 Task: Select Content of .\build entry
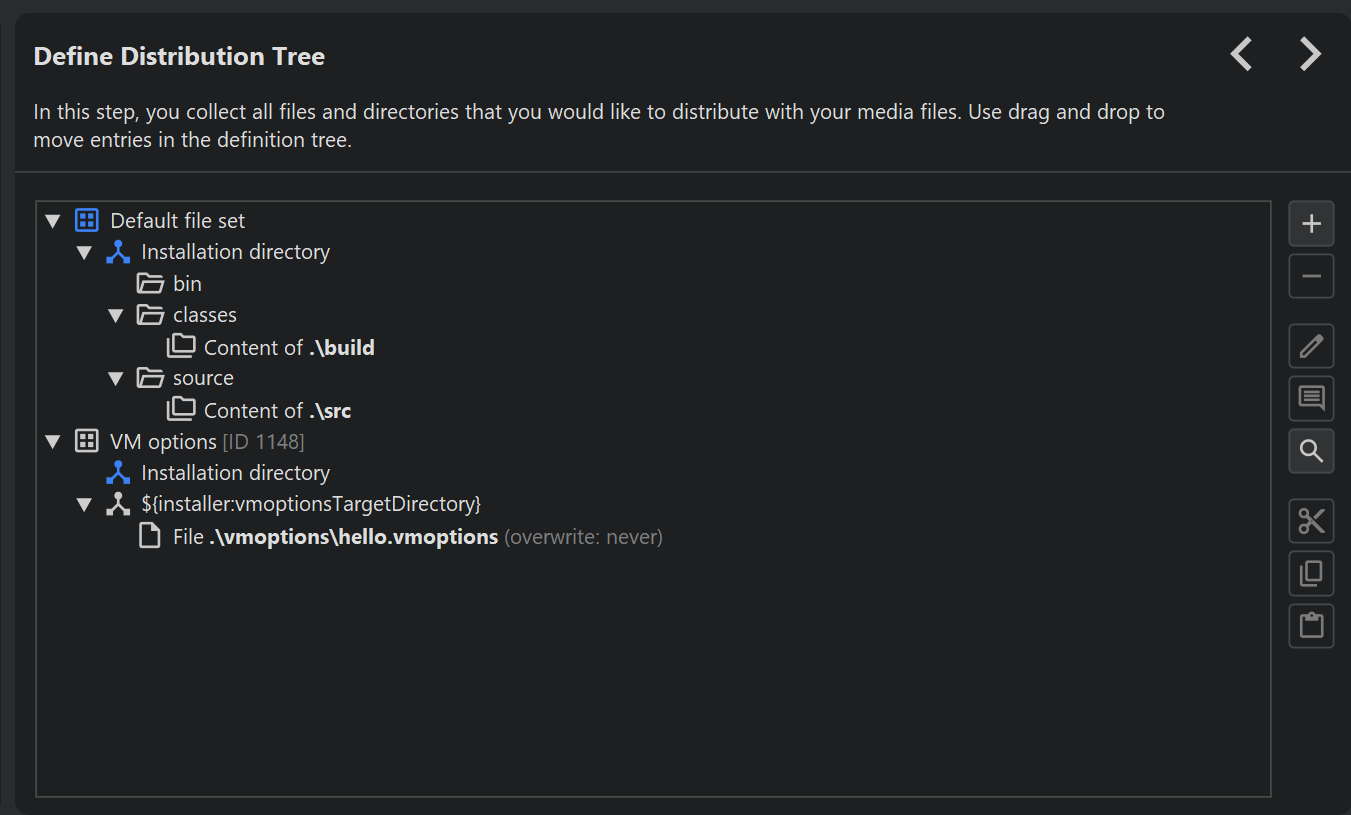coord(288,348)
